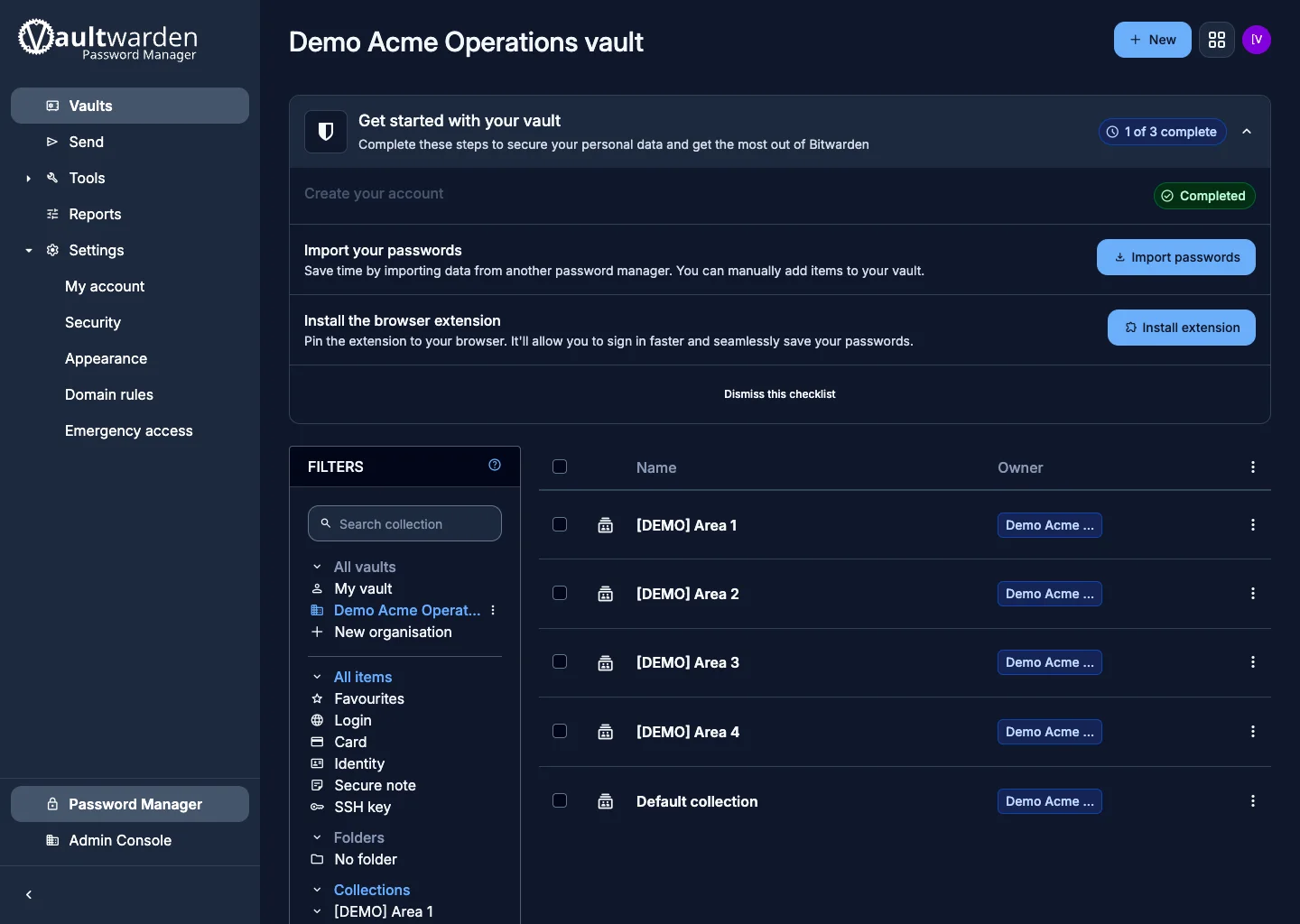The height and width of the screenshot is (924, 1300).
Task: Collapse the Collections filter chevron
Action: point(317,890)
